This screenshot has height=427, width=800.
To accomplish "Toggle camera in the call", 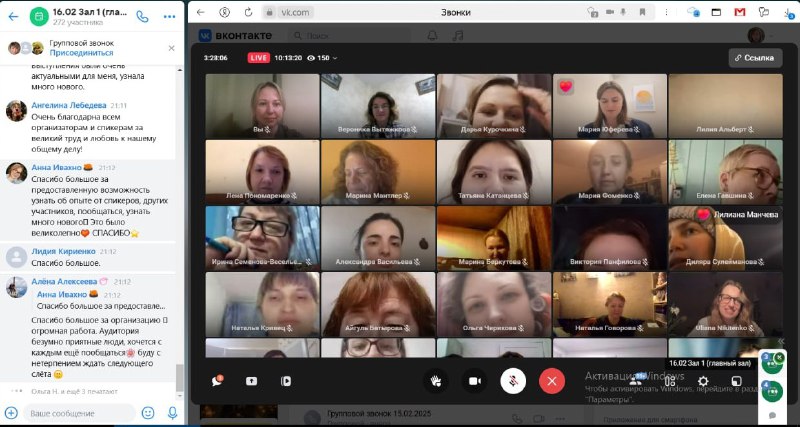I will point(475,381).
